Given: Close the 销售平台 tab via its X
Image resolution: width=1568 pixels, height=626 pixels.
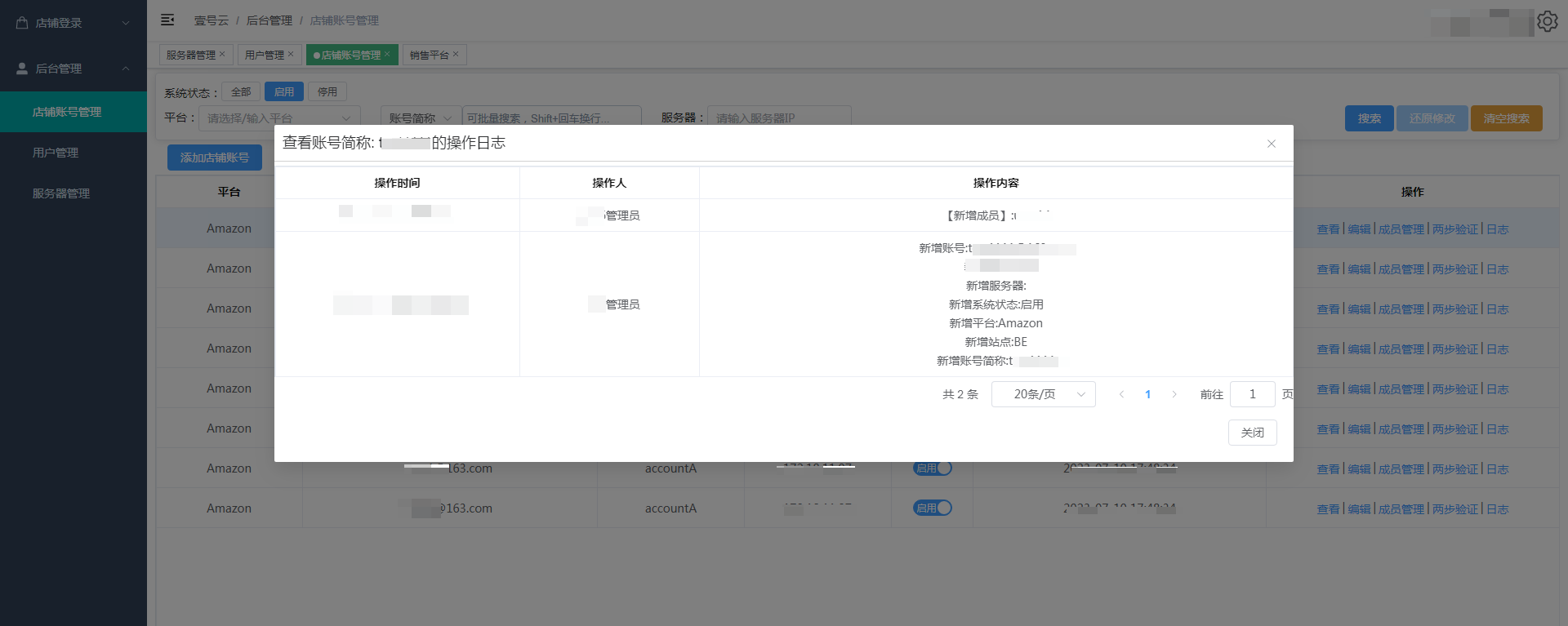Looking at the screenshot, I should click(x=456, y=54).
